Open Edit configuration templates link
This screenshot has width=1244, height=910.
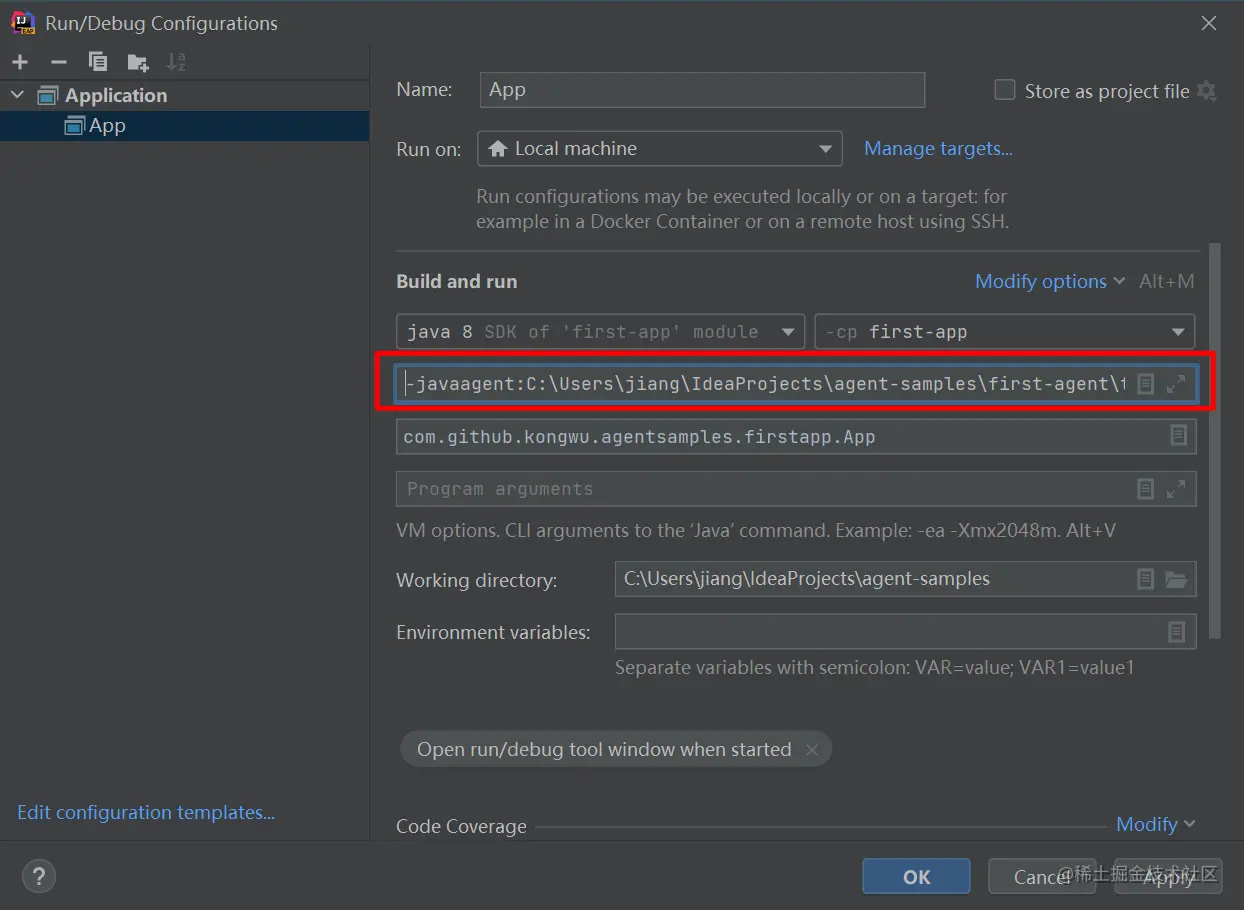click(146, 813)
